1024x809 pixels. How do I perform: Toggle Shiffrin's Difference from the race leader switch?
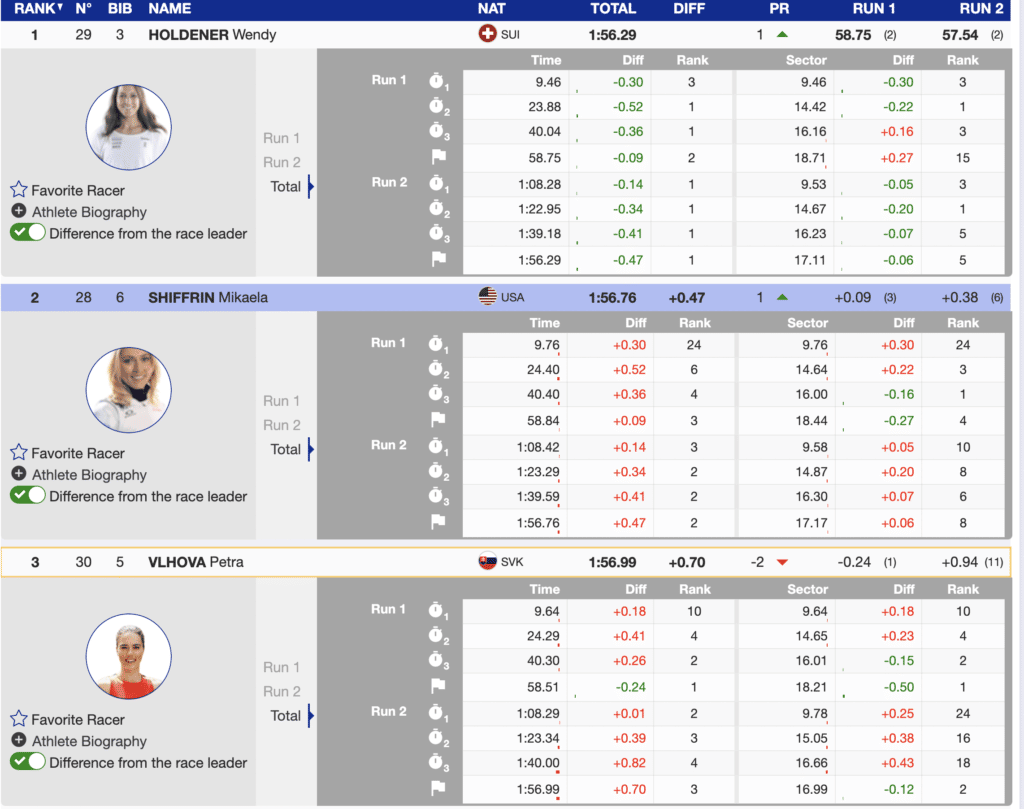coord(28,495)
